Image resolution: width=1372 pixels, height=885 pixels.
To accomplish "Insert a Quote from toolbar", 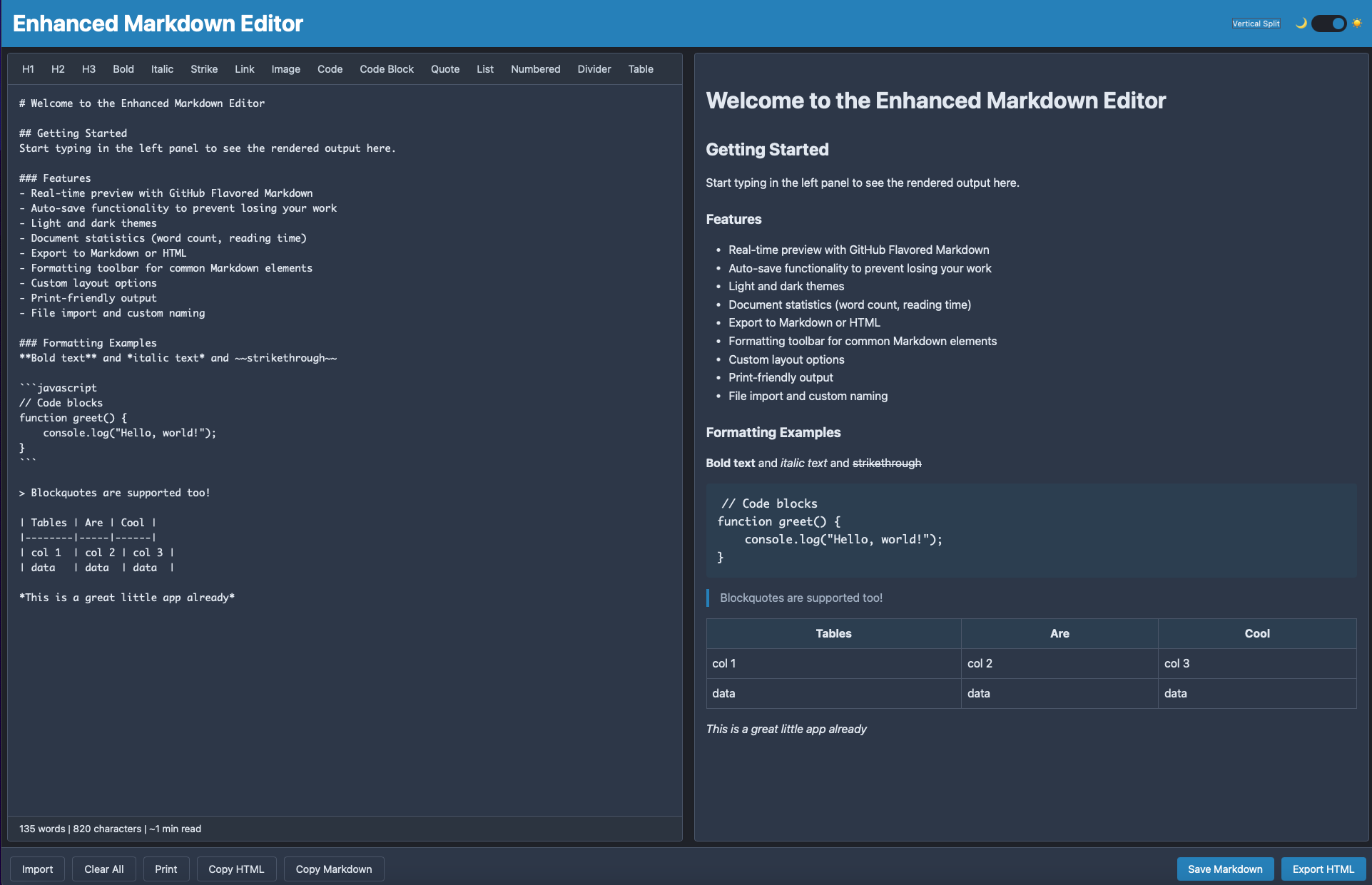I will [445, 69].
